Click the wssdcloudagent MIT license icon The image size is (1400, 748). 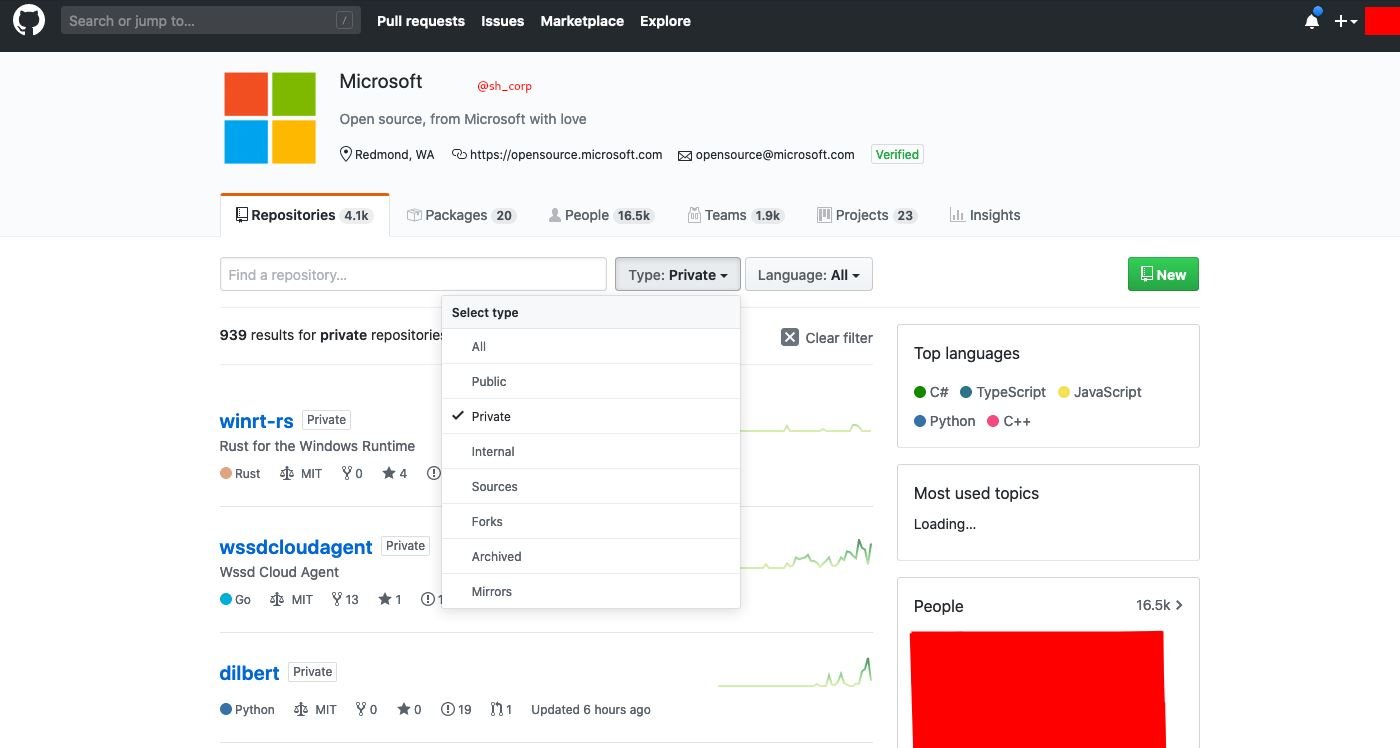[277, 599]
